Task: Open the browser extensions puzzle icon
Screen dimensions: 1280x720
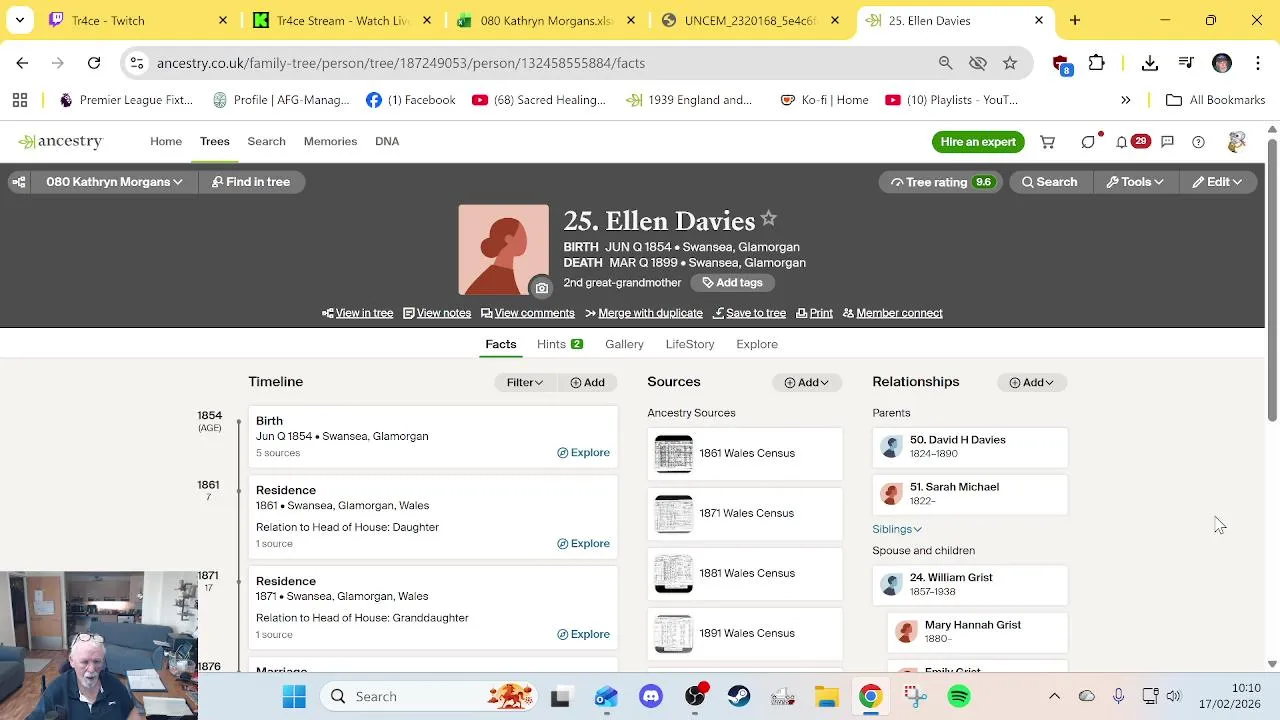Action: click(1097, 63)
